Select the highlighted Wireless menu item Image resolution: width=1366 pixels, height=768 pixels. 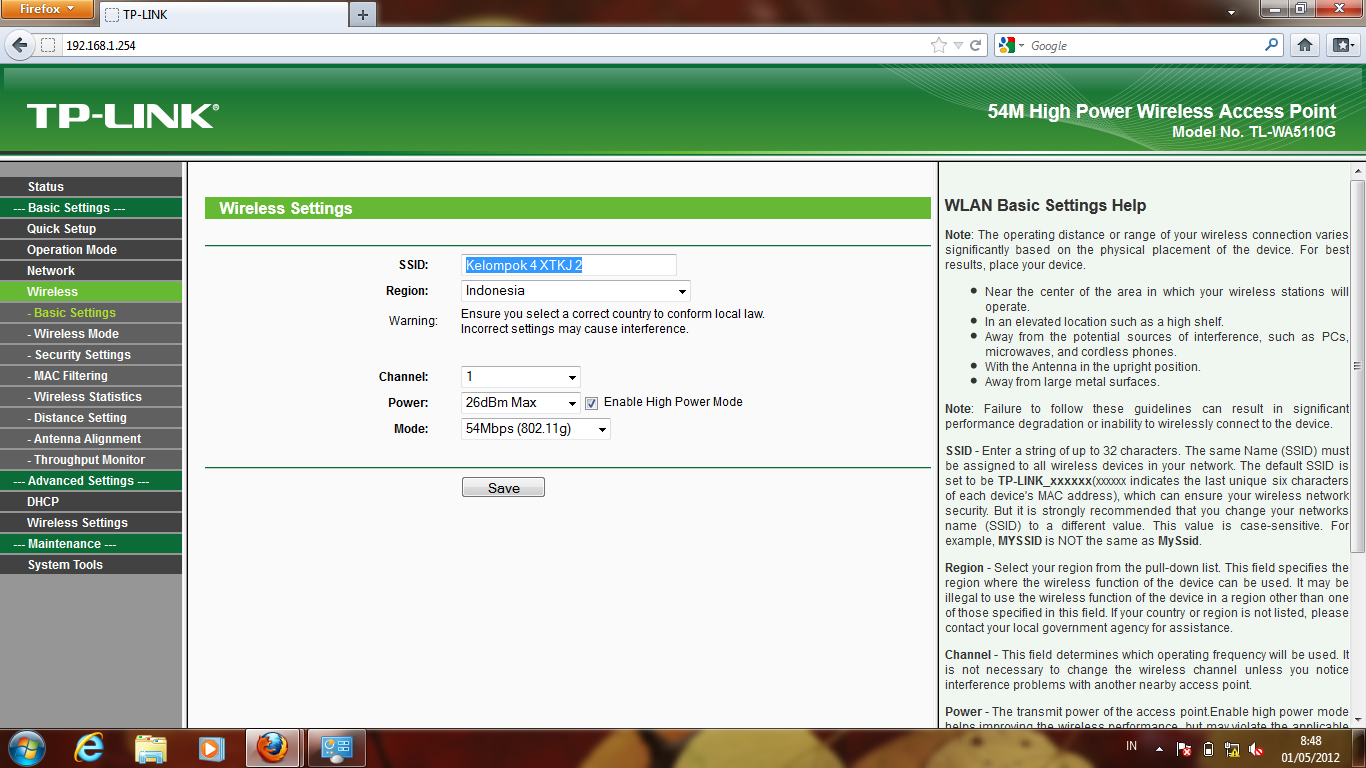pyautogui.click(x=91, y=292)
